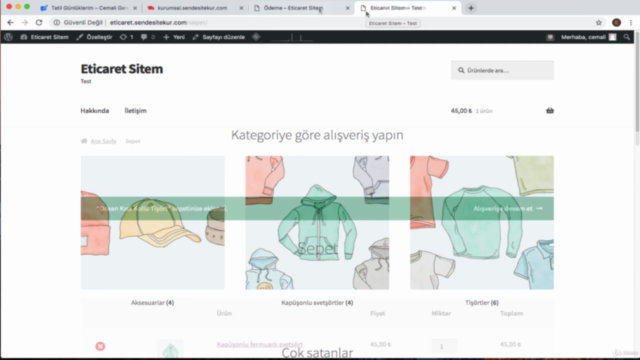Screen dimensions: 640x360
Task: Open the Kapüşonlu fermuarlı svetşört product link
Action: 260,344
